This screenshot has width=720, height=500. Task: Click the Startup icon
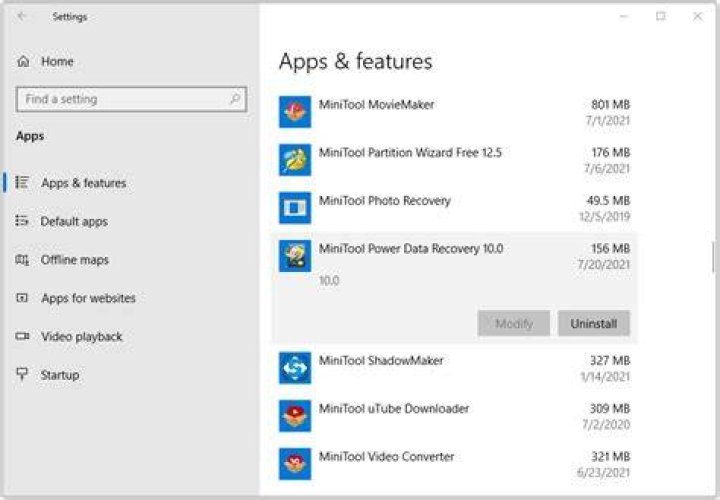22,374
